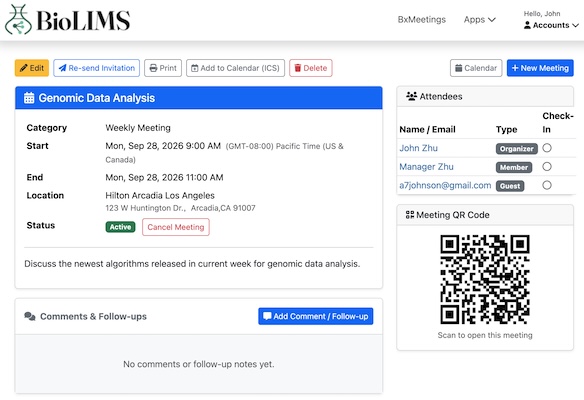Click 'Scan to open this meeting' caption
This screenshot has height=400, width=584.
485,335
